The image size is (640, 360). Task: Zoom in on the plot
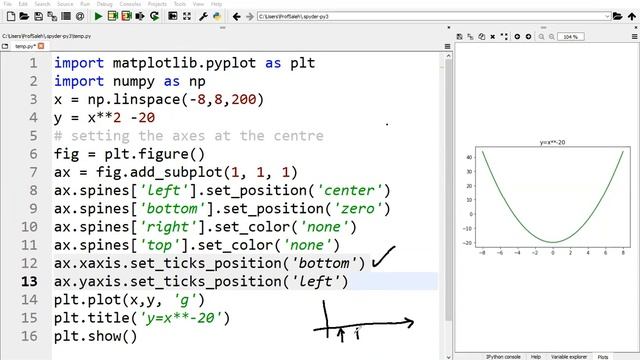point(551,37)
